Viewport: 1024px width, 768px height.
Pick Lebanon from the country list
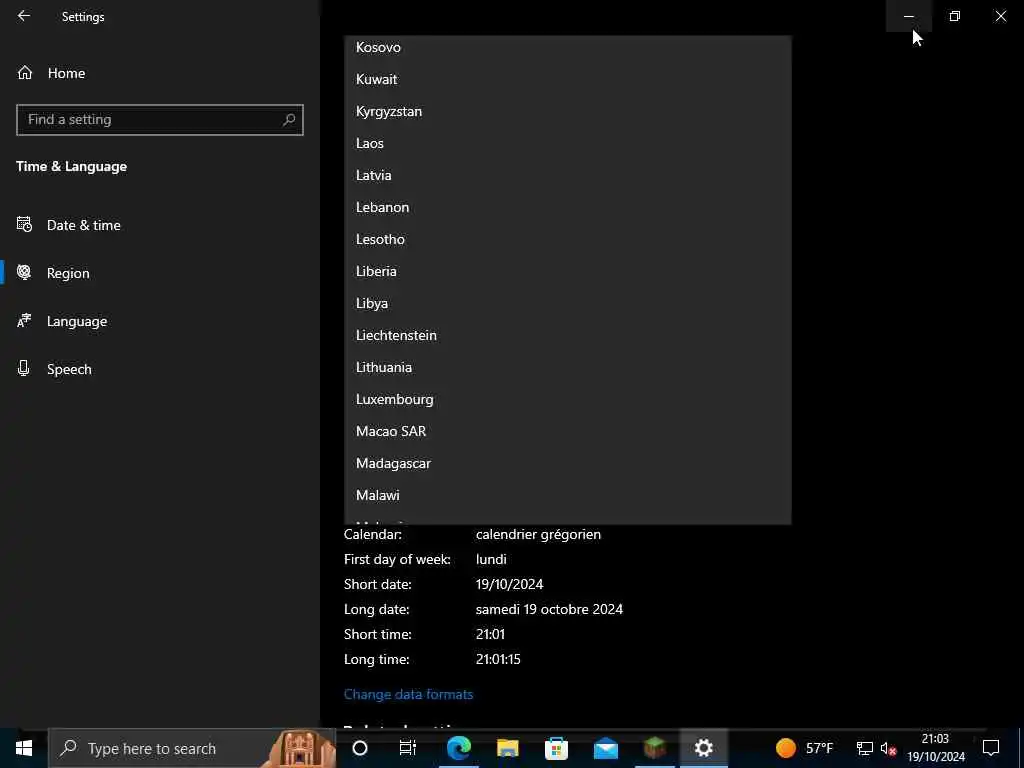568,207
